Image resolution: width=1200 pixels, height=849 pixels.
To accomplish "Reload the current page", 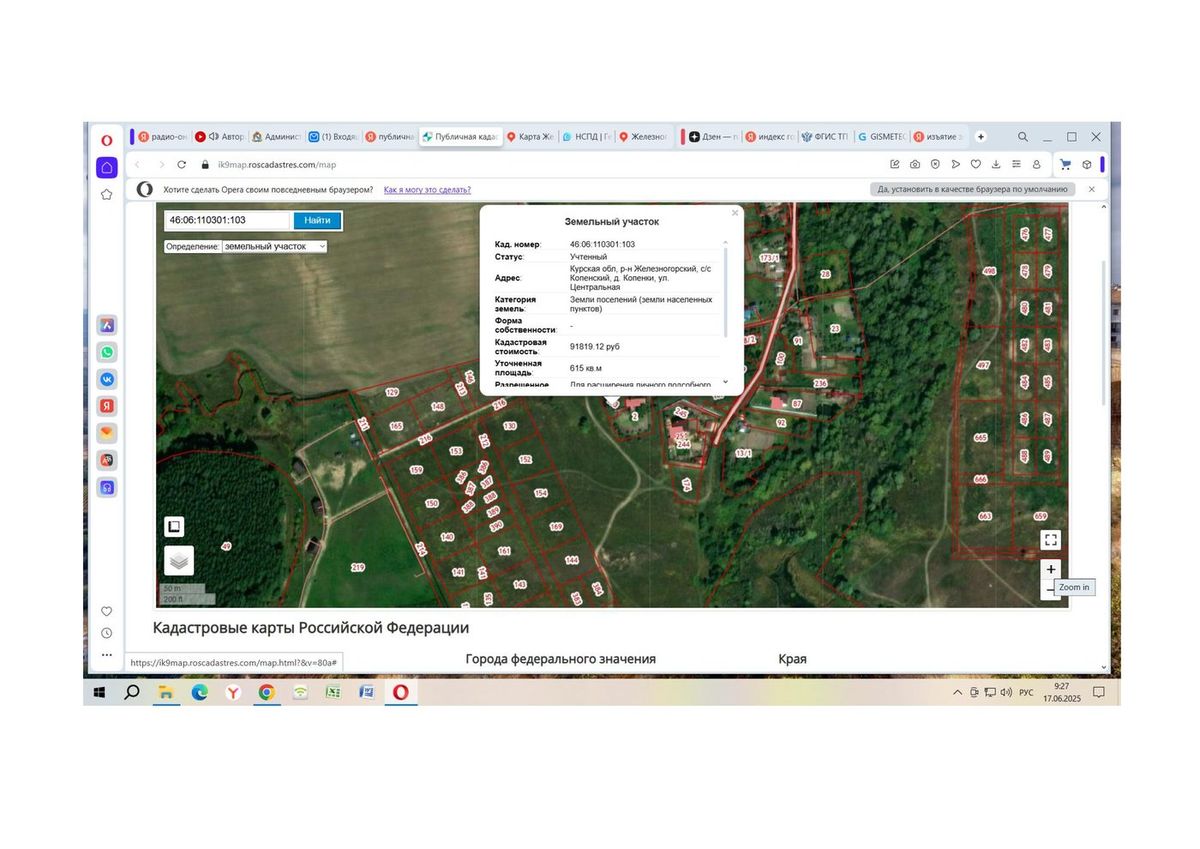I will point(181,164).
